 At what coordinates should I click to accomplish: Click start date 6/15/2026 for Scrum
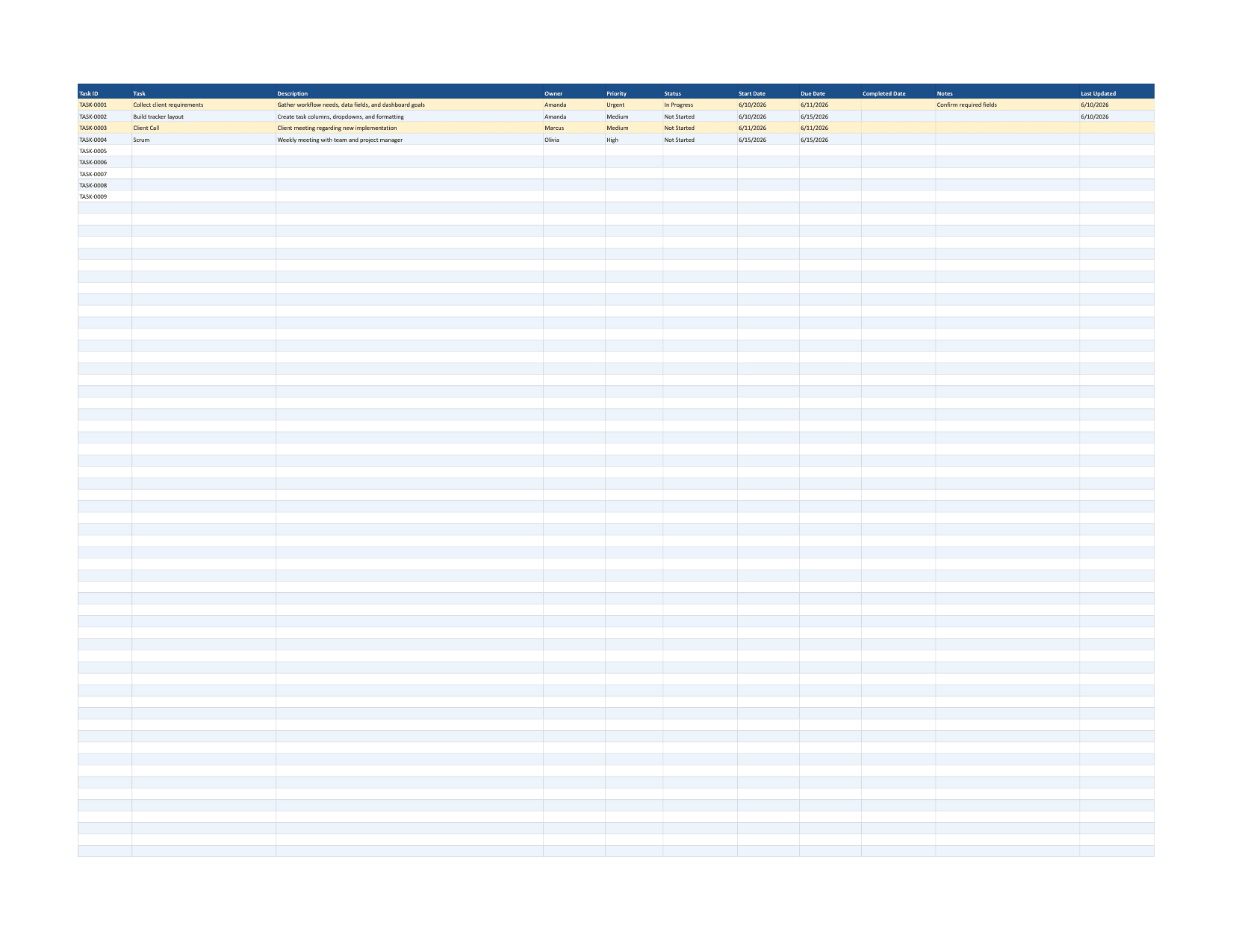768,140
